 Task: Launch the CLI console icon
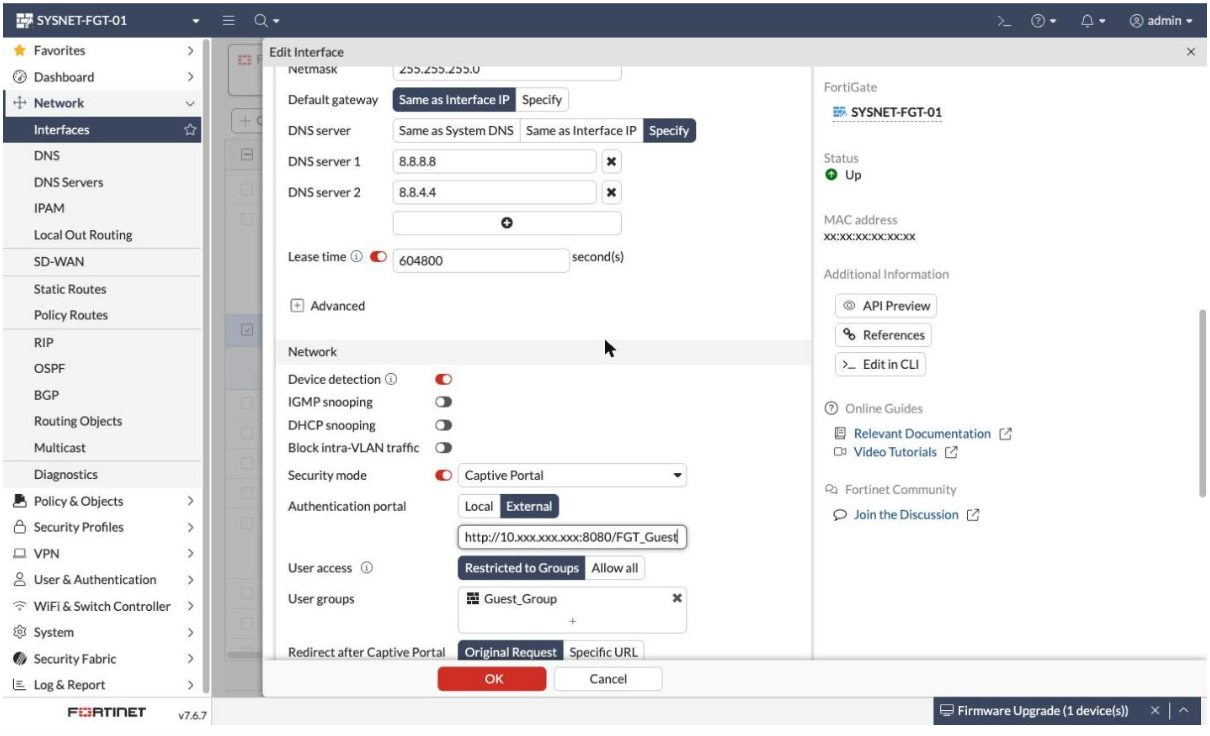(x=1006, y=20)
